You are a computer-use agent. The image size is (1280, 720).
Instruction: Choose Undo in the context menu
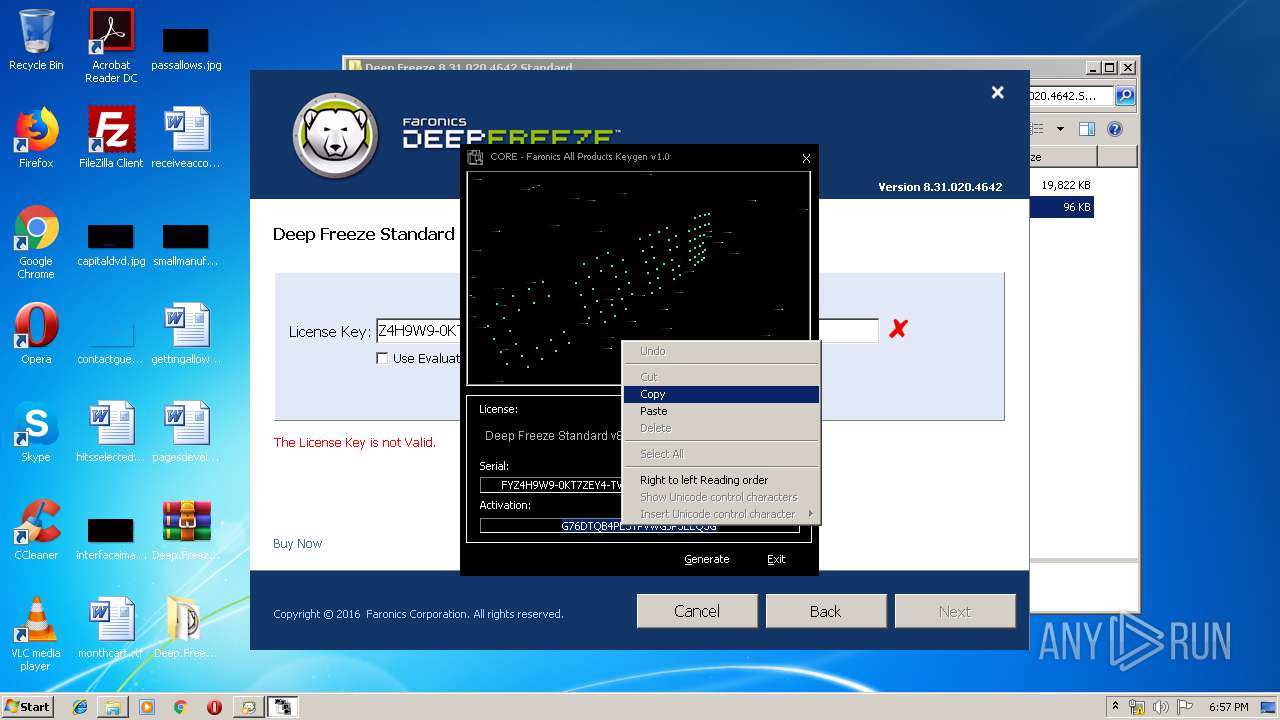point(720,351)
